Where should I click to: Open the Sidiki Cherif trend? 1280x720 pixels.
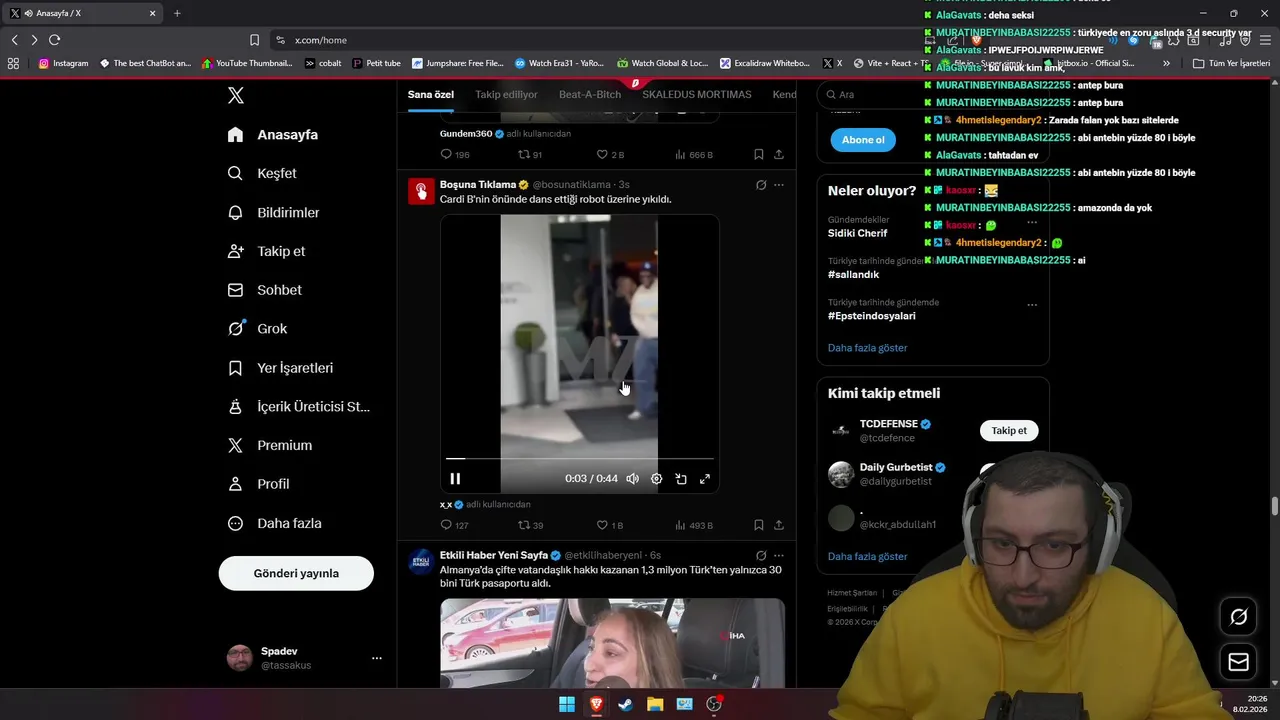pos(858,233)
